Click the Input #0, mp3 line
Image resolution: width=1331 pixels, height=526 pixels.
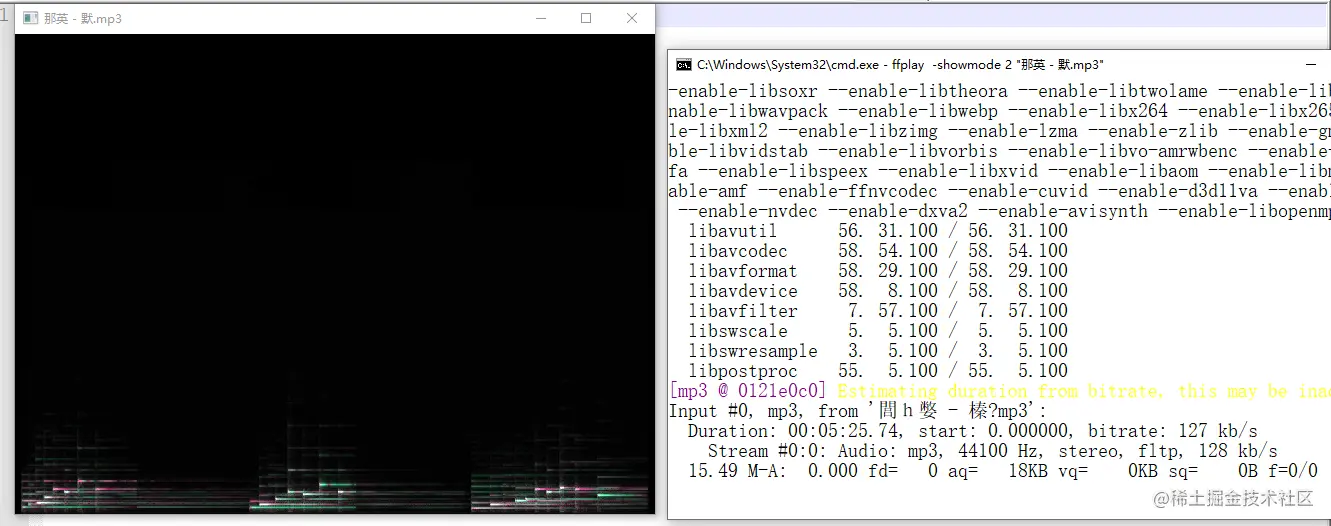tap(858, 411)
